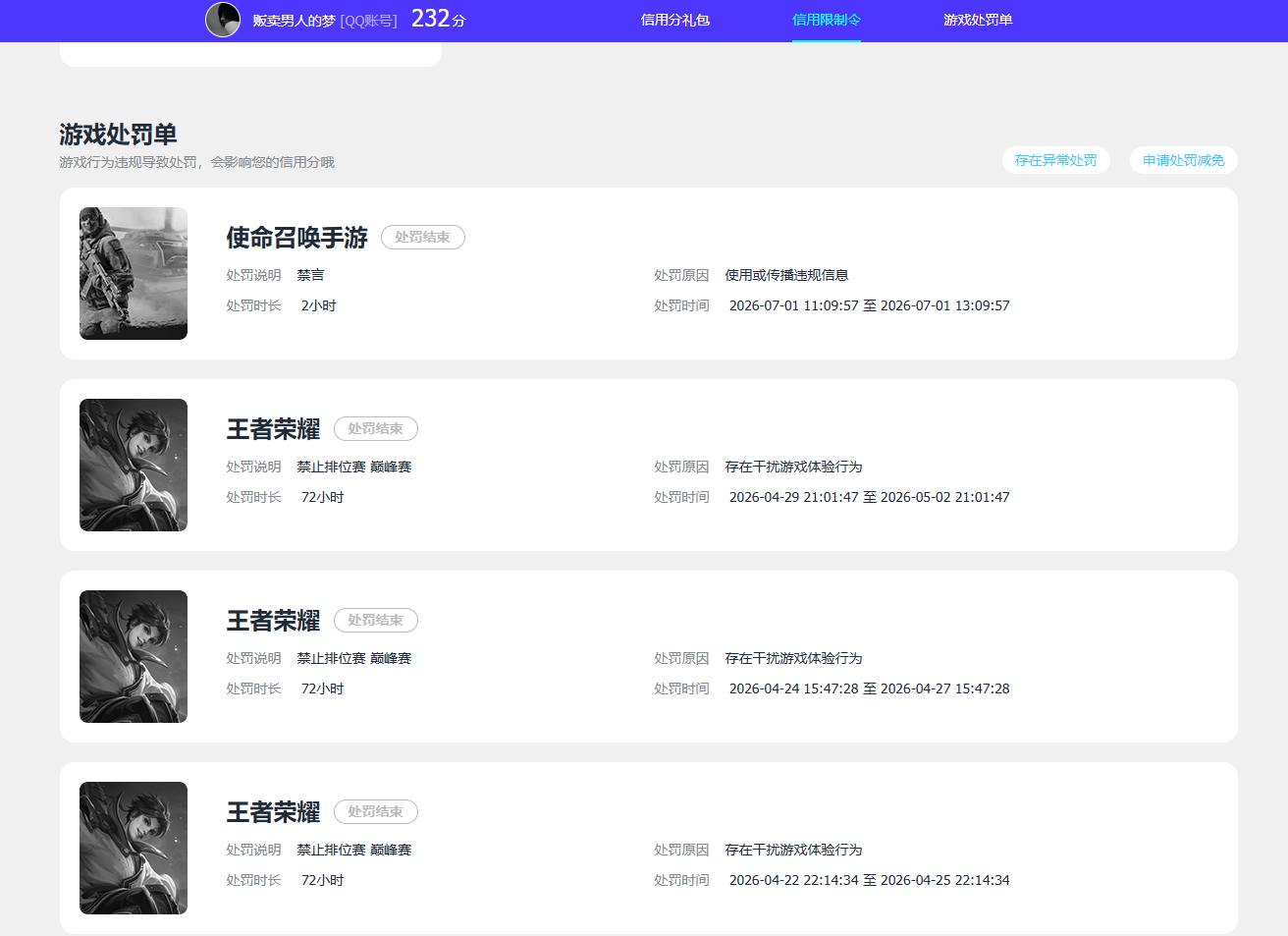Click the penalty reason 使用或传播违规信息
Screen dimensions: 1288x936
[x=787, y=275]
